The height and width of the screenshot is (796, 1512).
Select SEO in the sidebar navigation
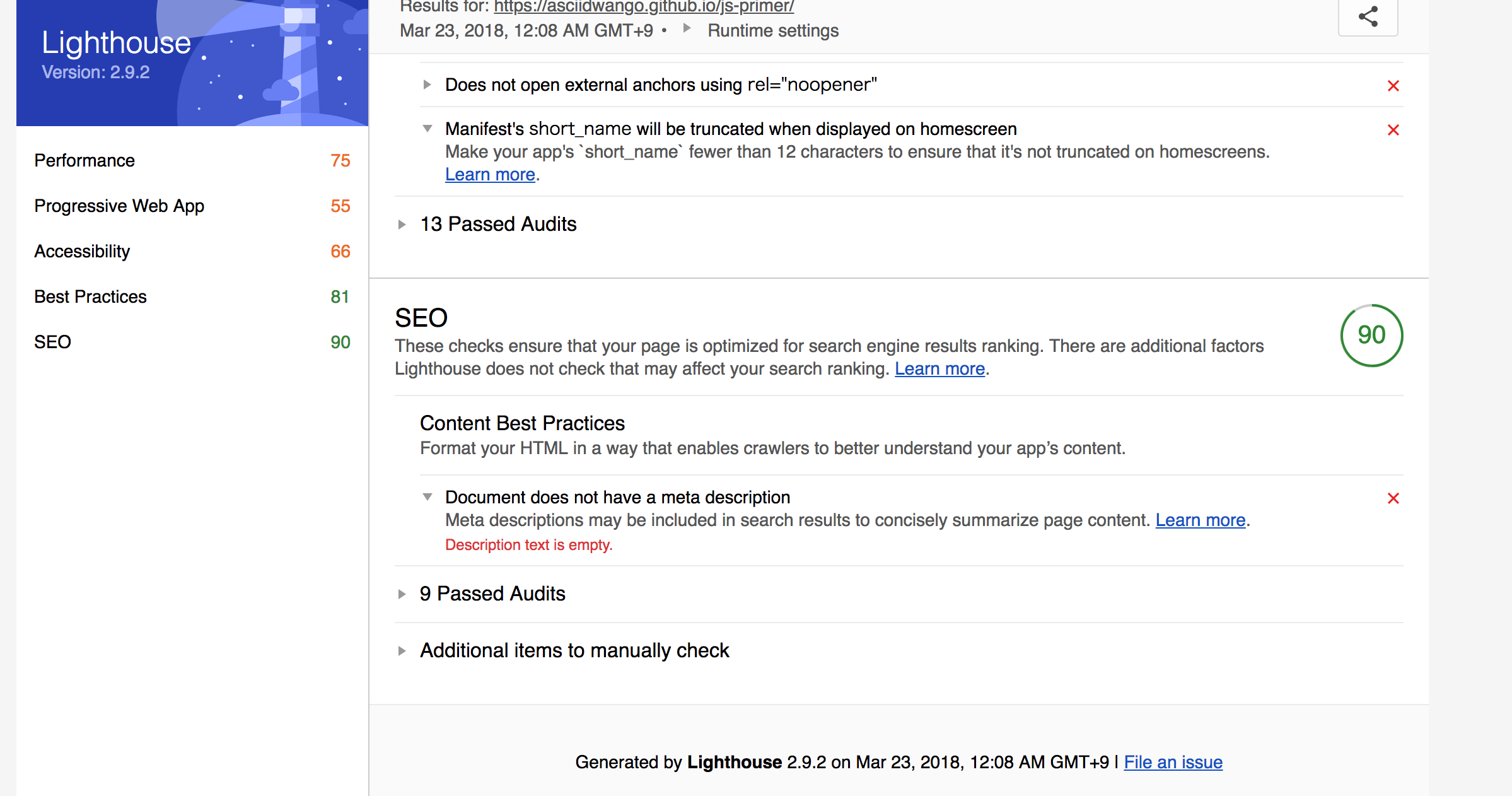click(53, 342)
